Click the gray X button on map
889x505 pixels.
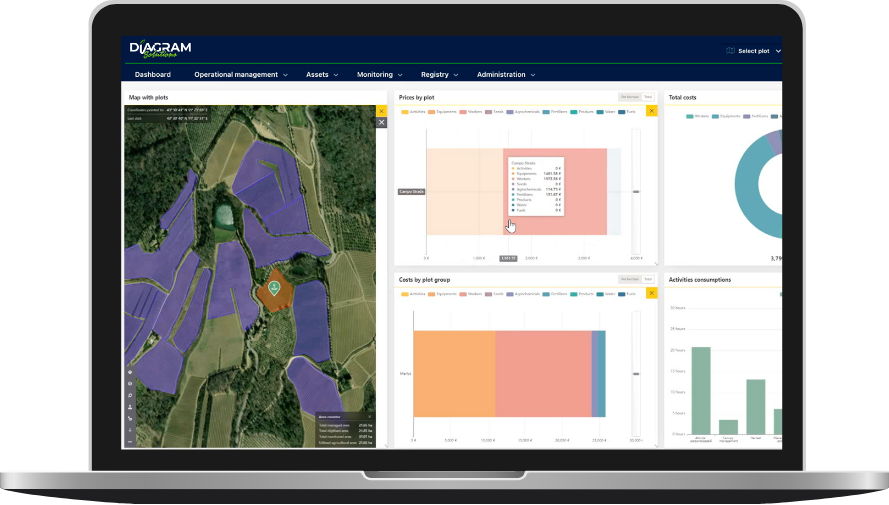point(382,122)
